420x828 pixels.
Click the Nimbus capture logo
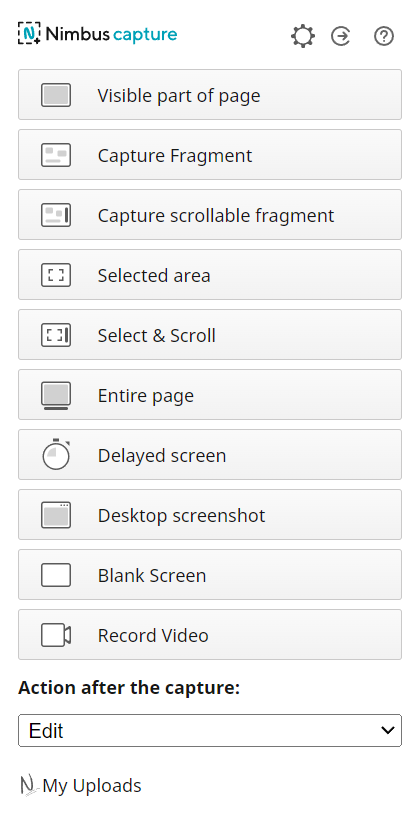tap(98, 34)
